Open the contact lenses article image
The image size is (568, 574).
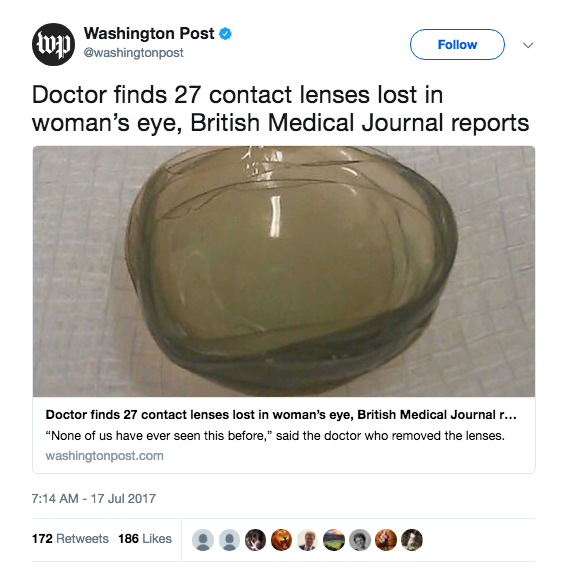pos(284,271)
